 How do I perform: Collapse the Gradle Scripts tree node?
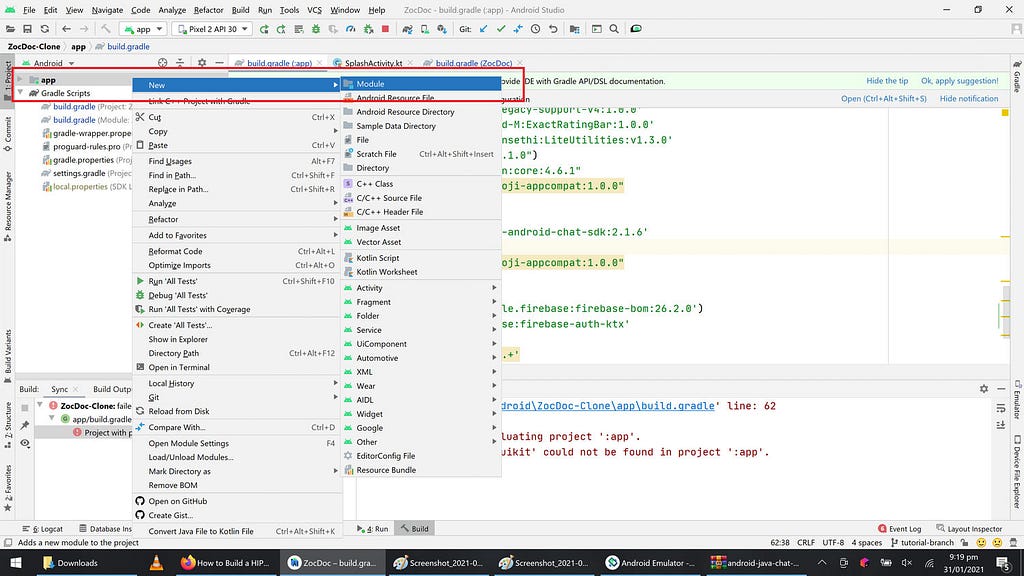pos(20,93)
